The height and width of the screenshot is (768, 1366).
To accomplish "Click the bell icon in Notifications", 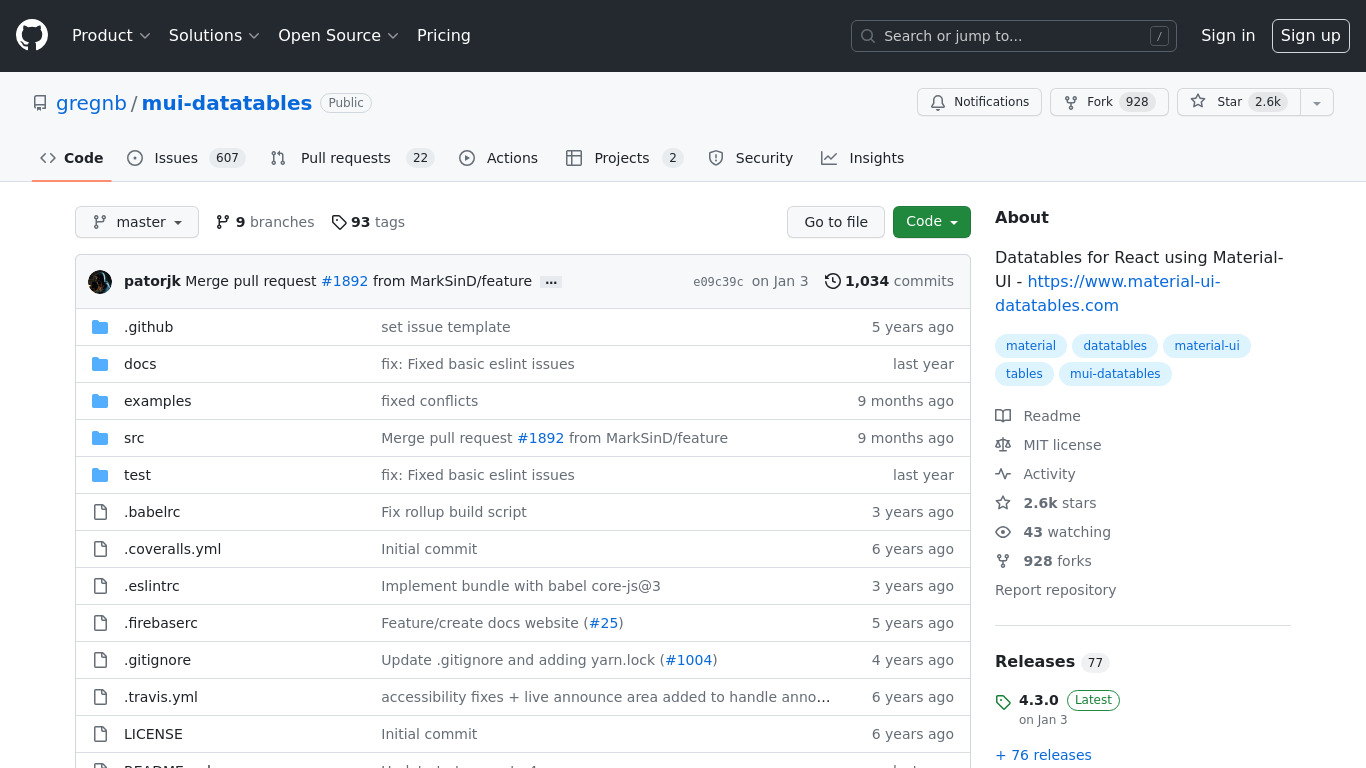I will [938, 102].
